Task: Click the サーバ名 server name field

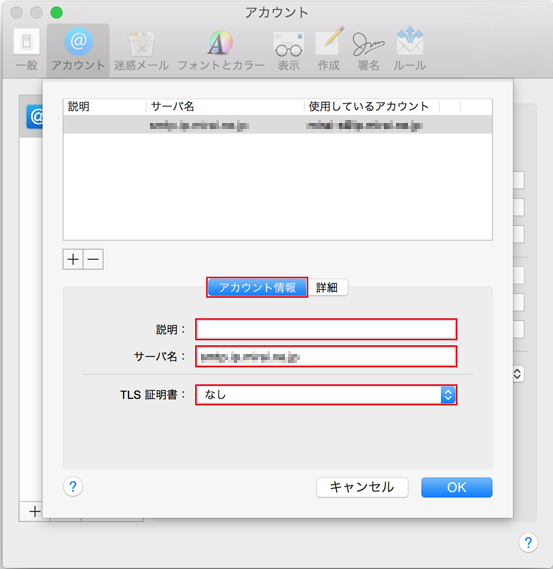Action: click(326, 356)
